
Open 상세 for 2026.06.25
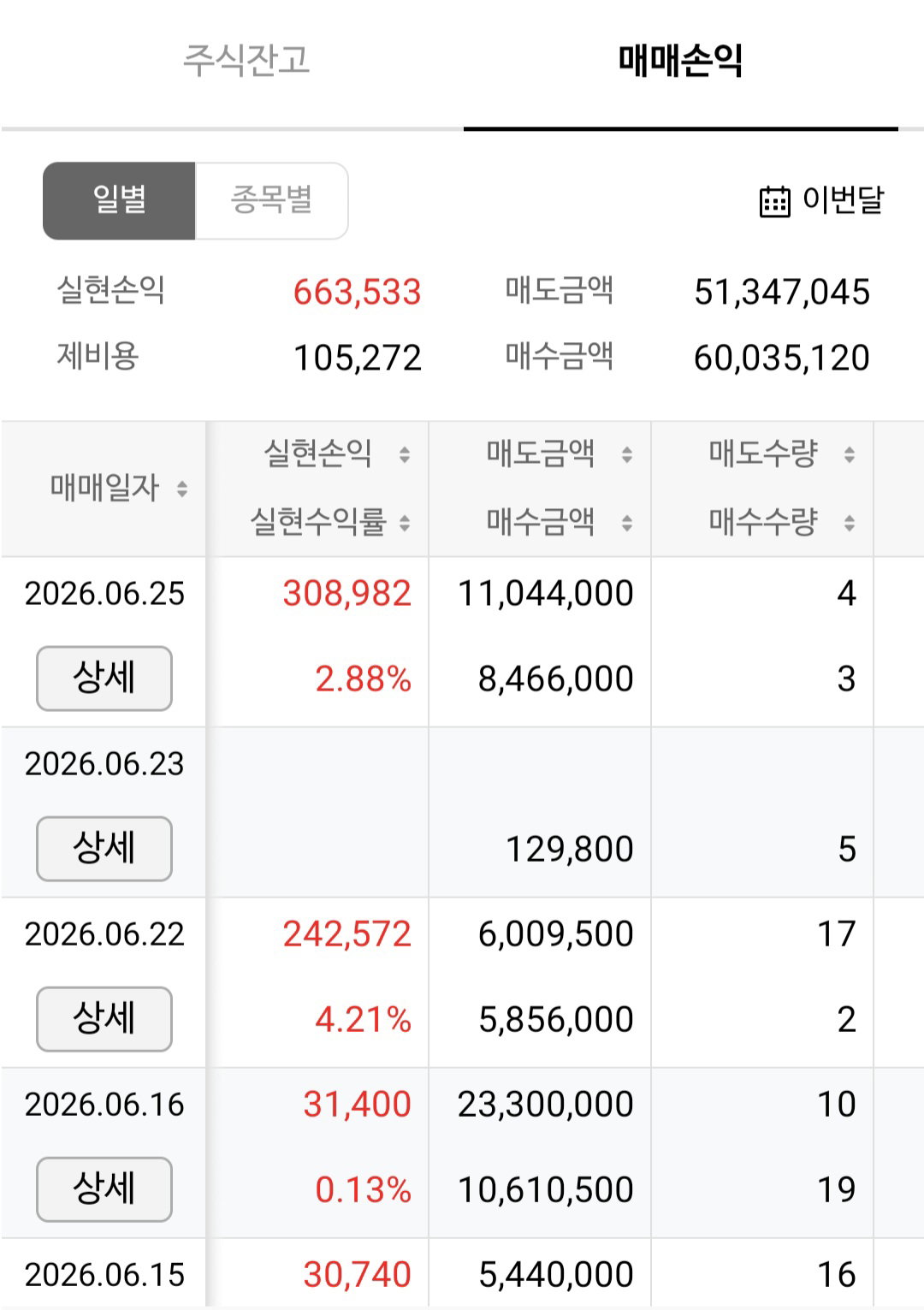(x=104, y=679)
